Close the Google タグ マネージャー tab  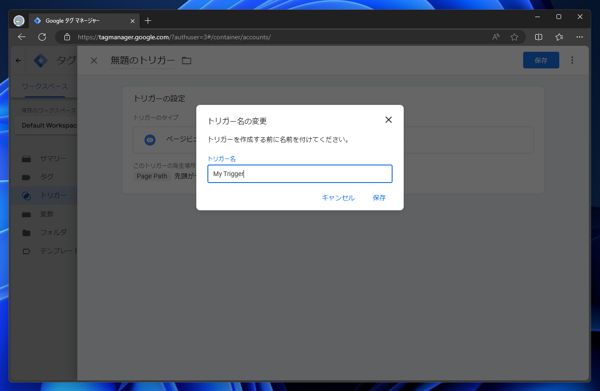(132, 21)
